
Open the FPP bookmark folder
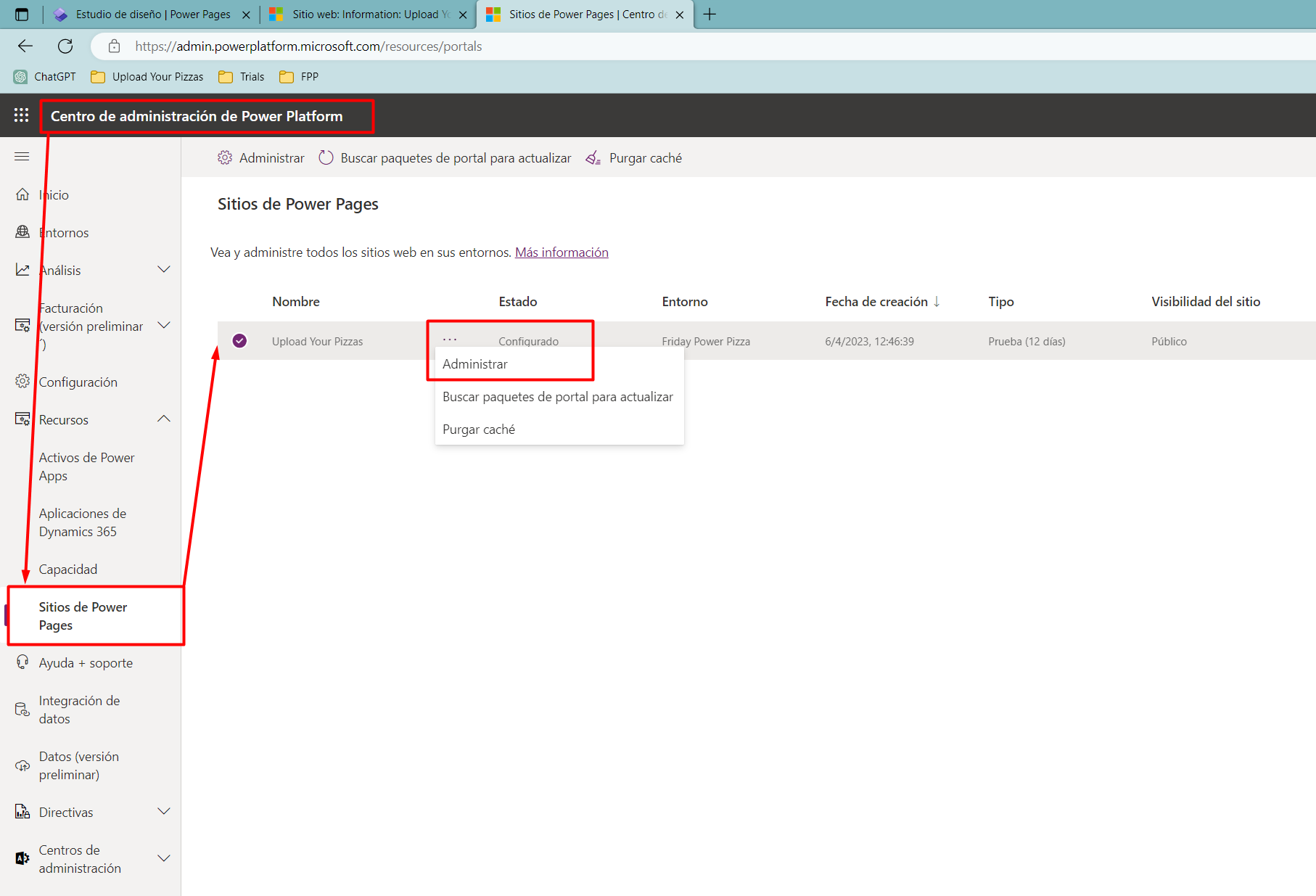pyautogui.click(x=299, y=77)
